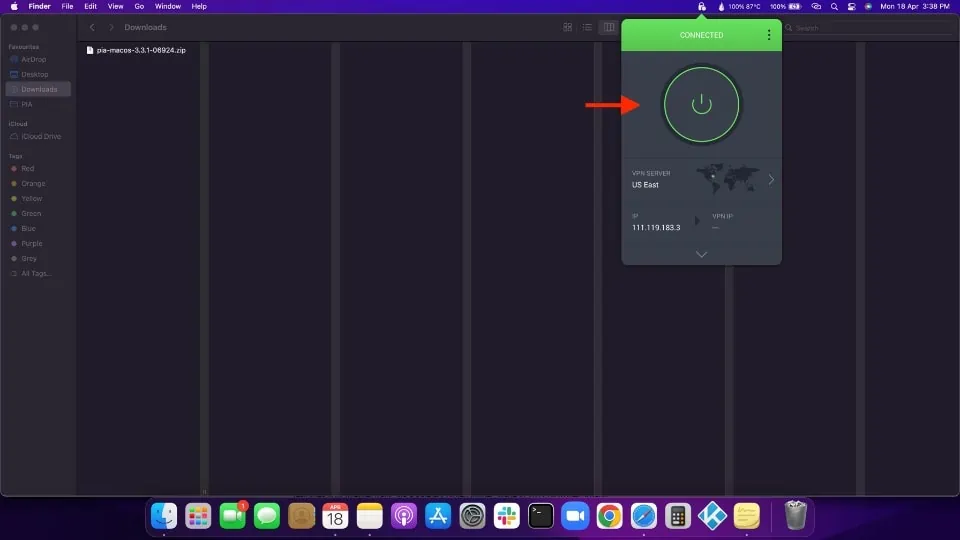Open iCloud Drive in sidebar
The width and height of the screenshot is (960, 540).
(x=40, y=137)
